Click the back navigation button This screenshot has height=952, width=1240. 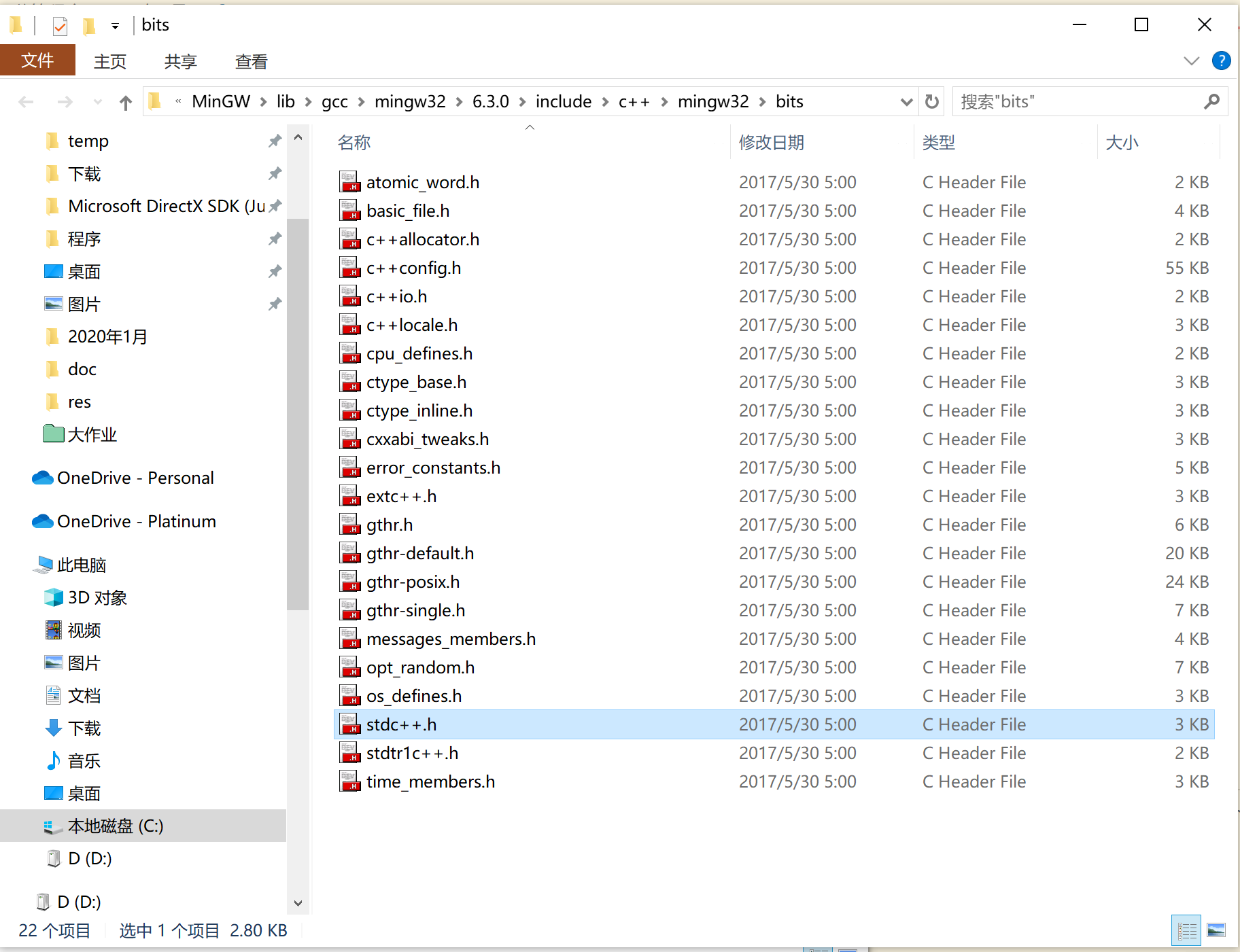point(26,102)
